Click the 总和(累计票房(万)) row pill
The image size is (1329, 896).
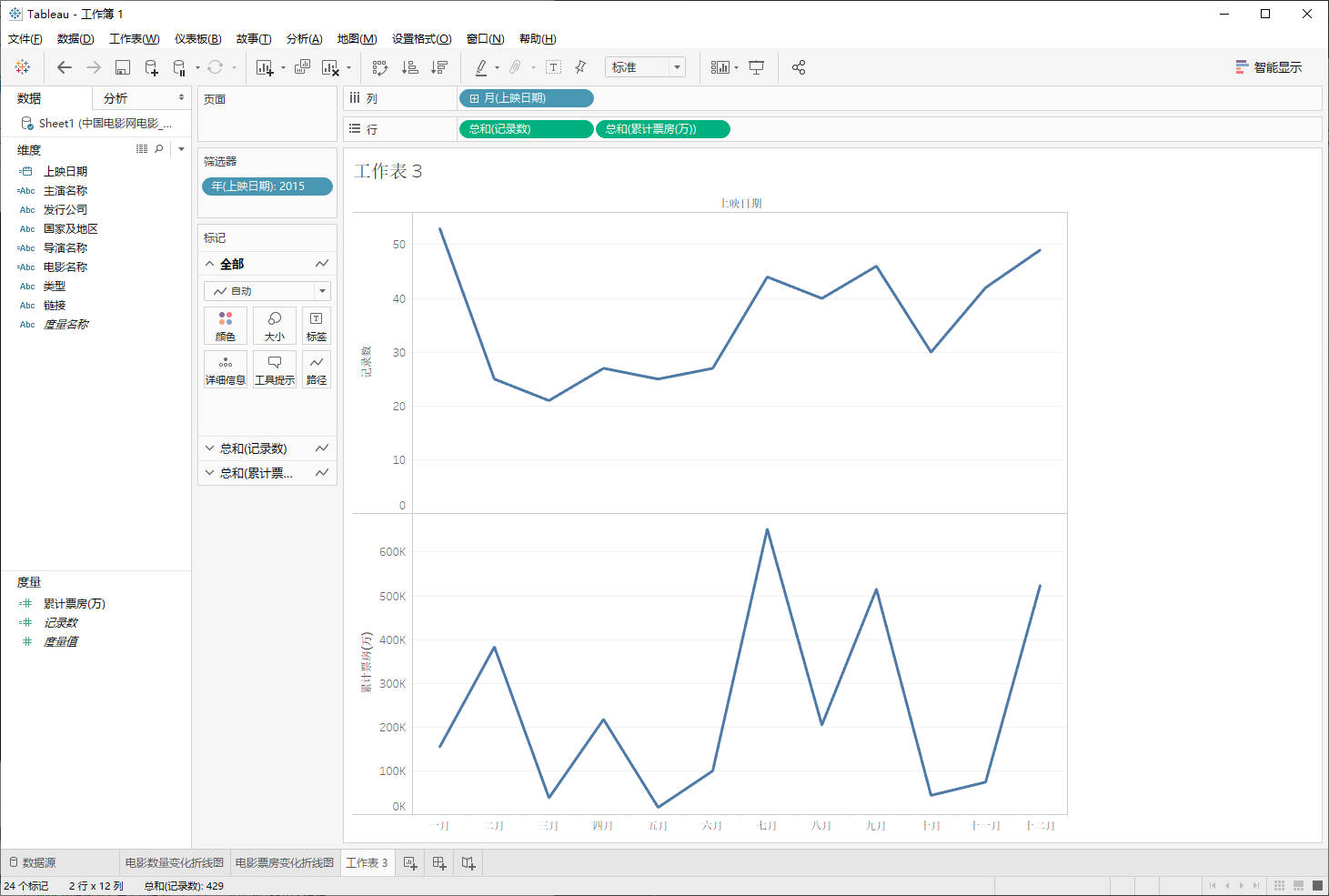coord(663,129)
